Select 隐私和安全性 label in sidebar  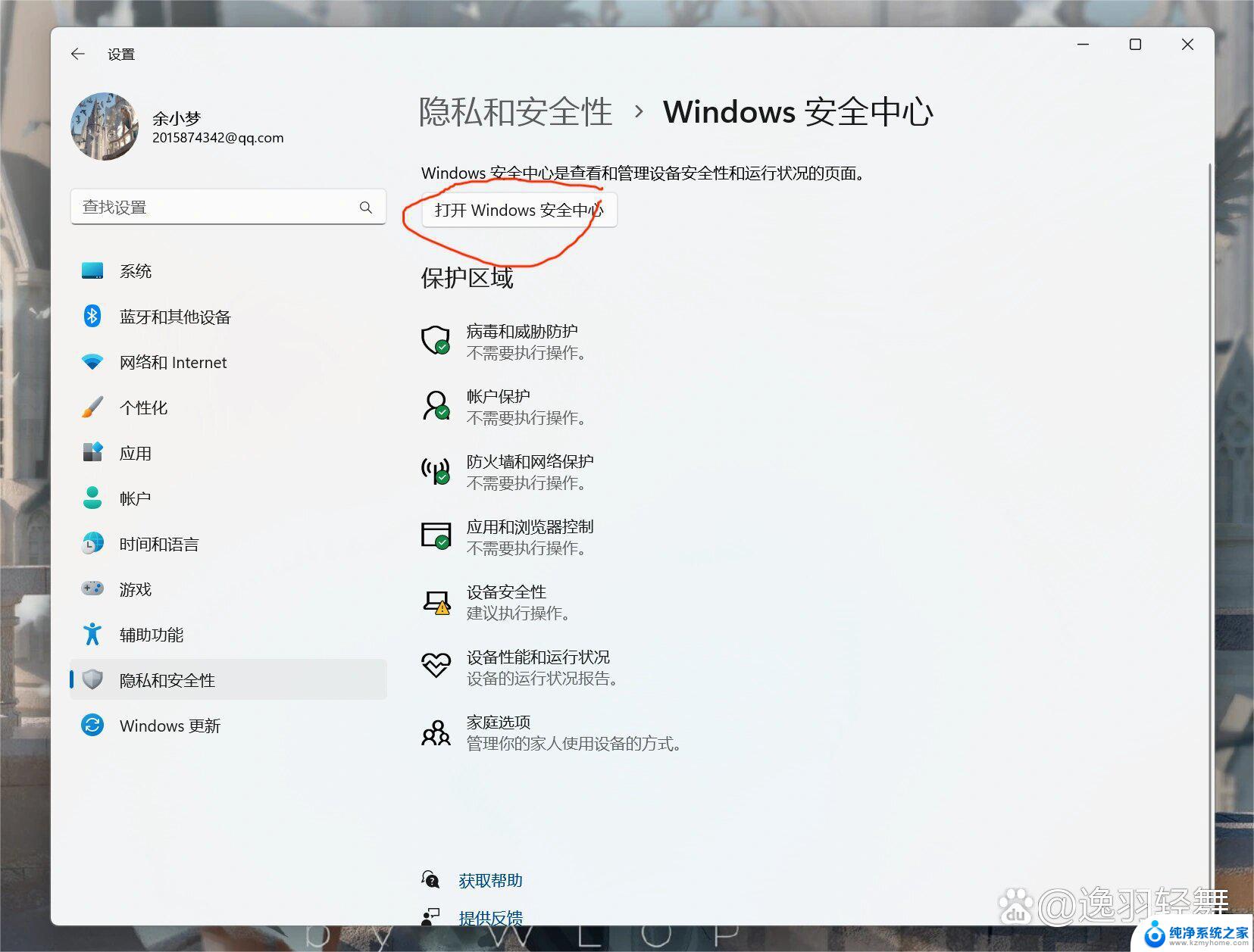[x=167, y=680]
